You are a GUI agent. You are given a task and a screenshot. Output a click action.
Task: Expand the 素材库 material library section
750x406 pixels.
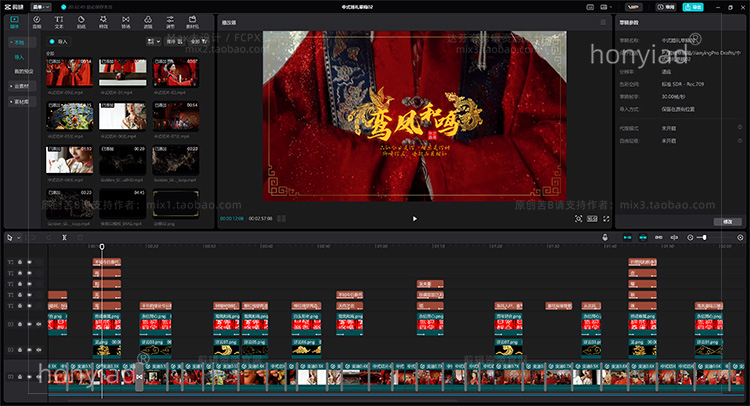[20, 102]
